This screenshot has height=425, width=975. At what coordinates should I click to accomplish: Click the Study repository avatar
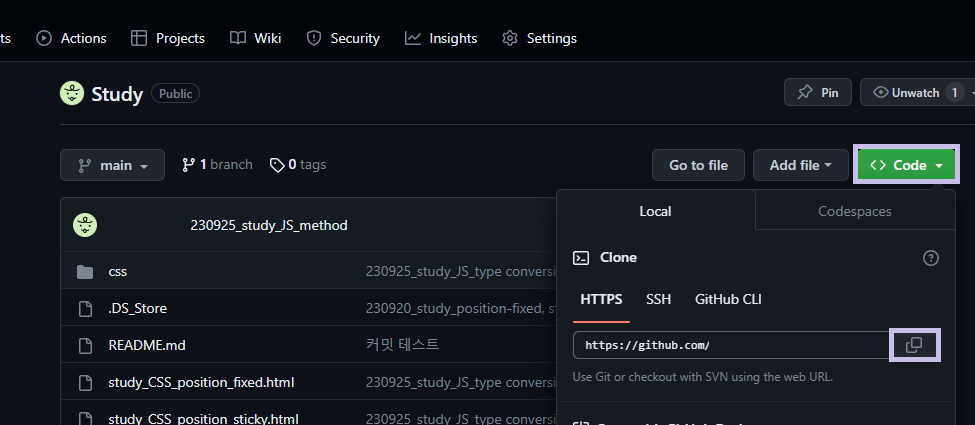click(x=72, y=93)
